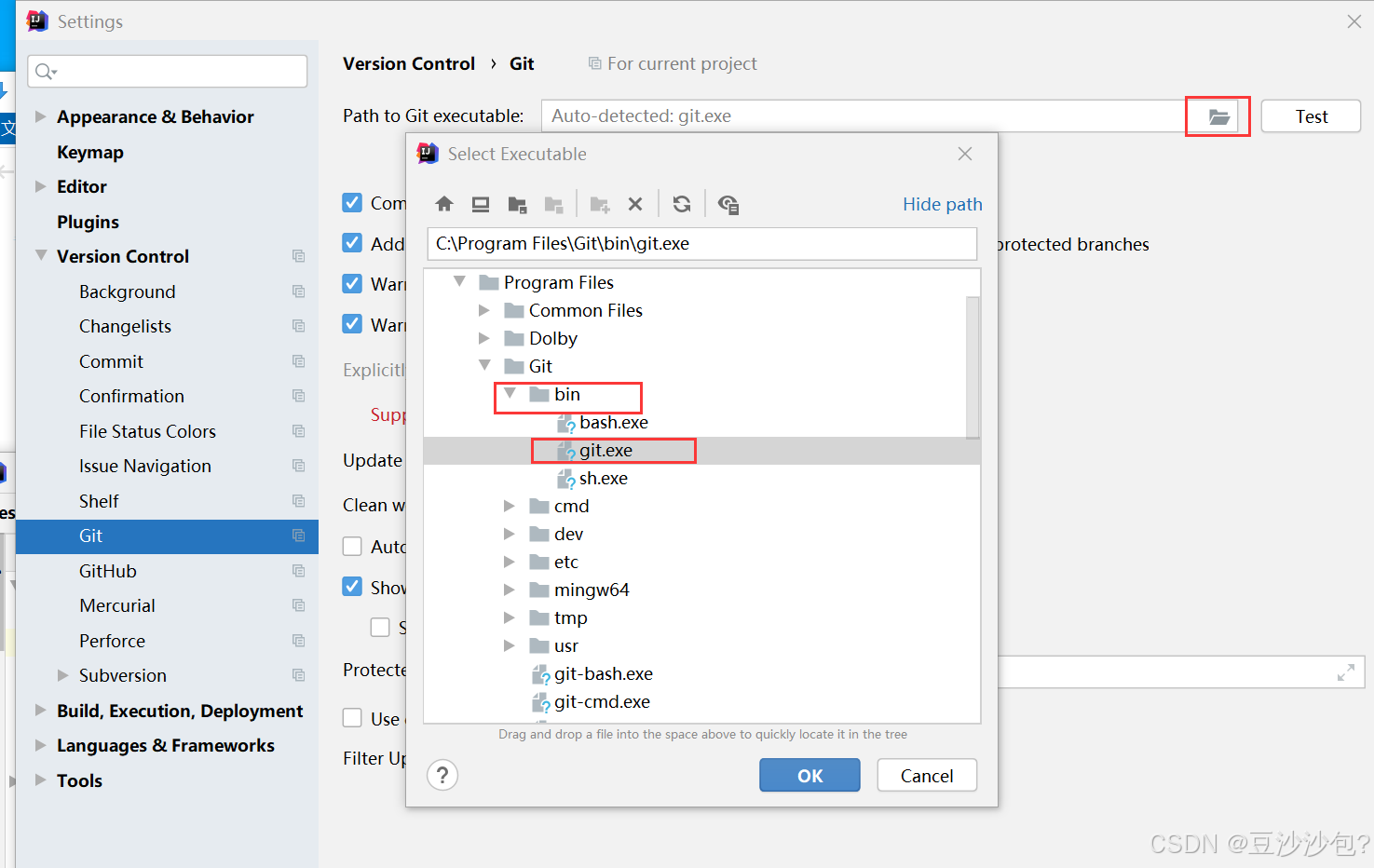Click the git-bash.exe file icon
Screen dimensions: 1374x868
(540, 674)
